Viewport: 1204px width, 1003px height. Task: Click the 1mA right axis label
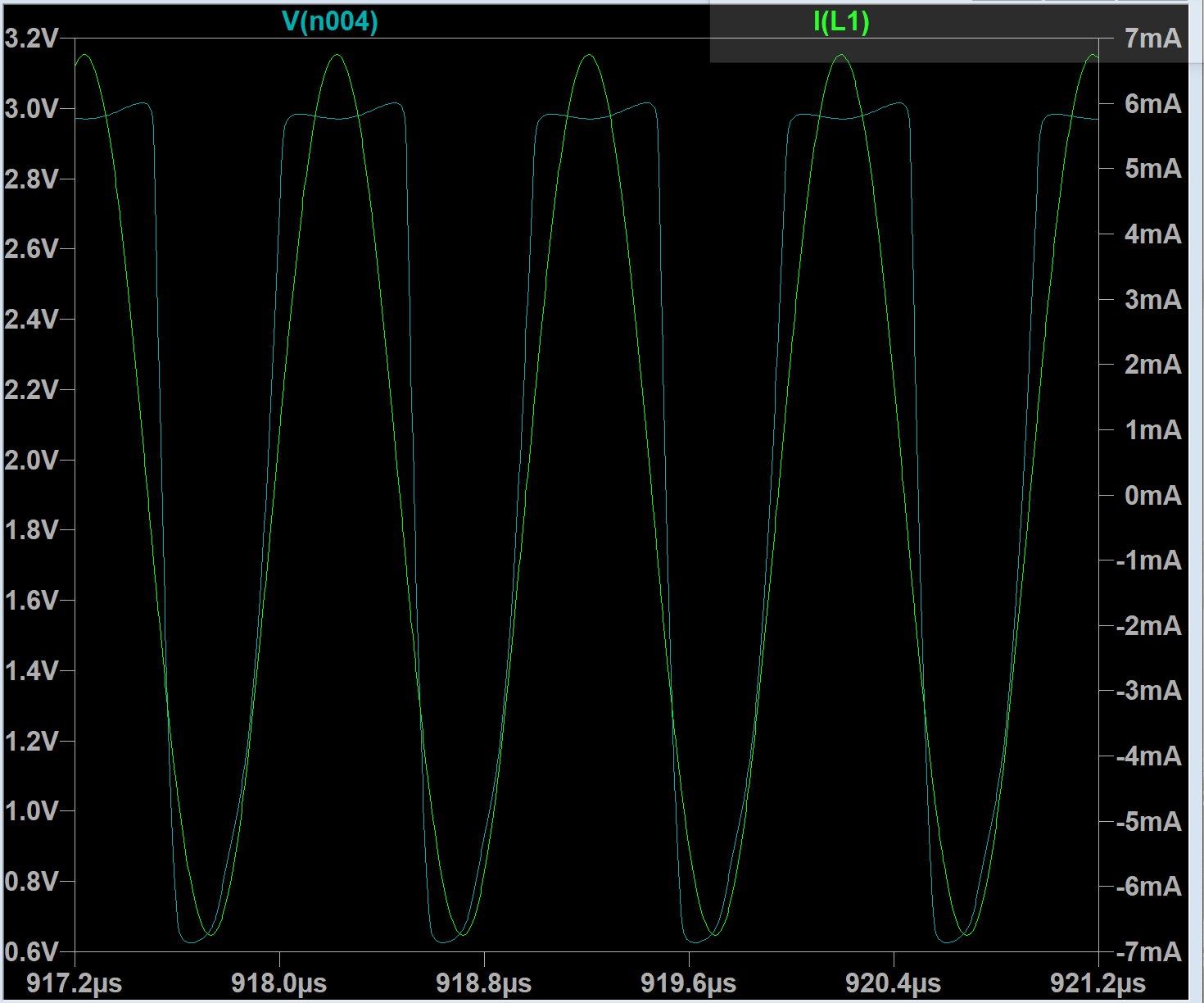coord(1153,429)
